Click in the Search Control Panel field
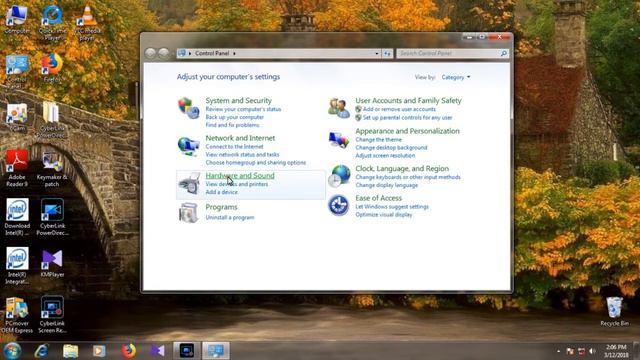Viewport: 640px width, 360px height. (x=452, y=53)
